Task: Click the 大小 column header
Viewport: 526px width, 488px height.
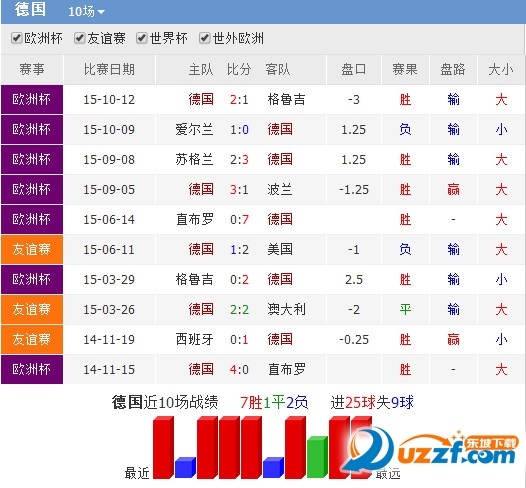Action: pos(501,69)
